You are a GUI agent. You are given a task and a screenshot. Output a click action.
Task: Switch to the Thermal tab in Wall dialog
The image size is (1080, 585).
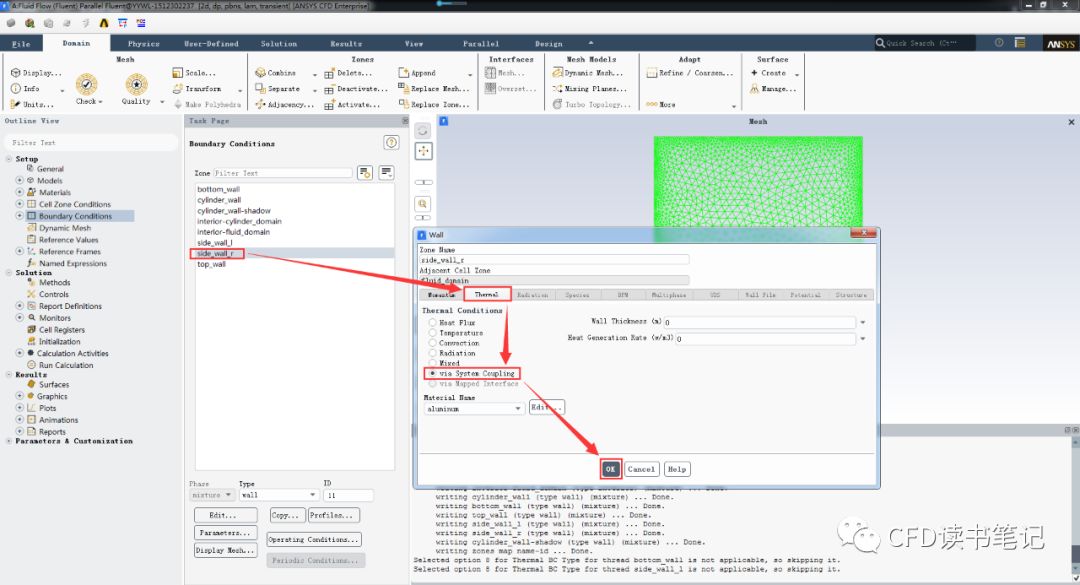point(486,294)
